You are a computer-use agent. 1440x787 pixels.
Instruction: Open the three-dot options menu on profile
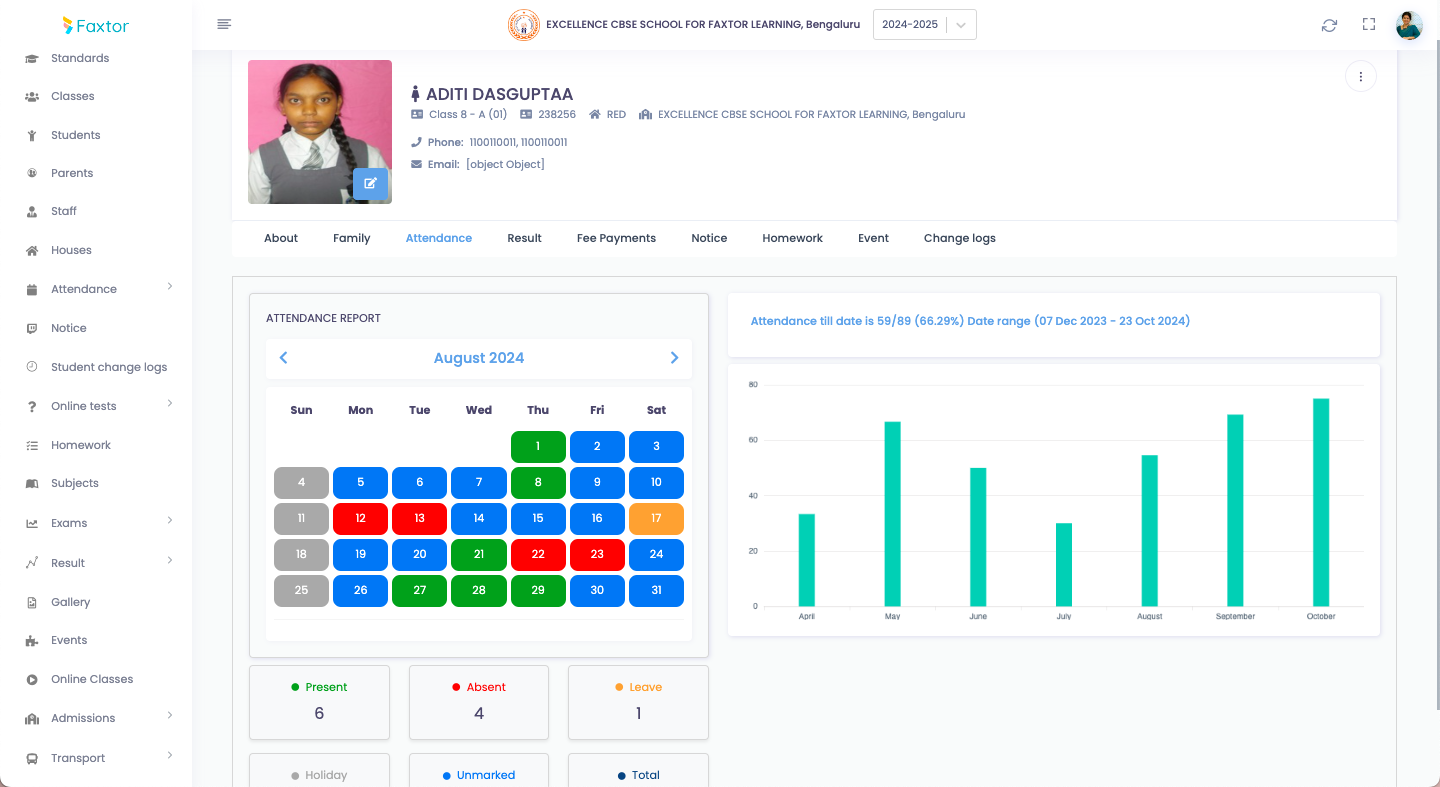tap(1360, 77)
